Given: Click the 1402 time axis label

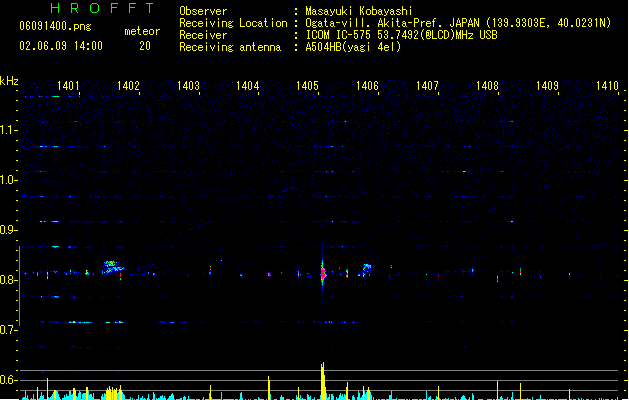Looking at the screenshot, I should pyautogui.click(x=128, y=86).
